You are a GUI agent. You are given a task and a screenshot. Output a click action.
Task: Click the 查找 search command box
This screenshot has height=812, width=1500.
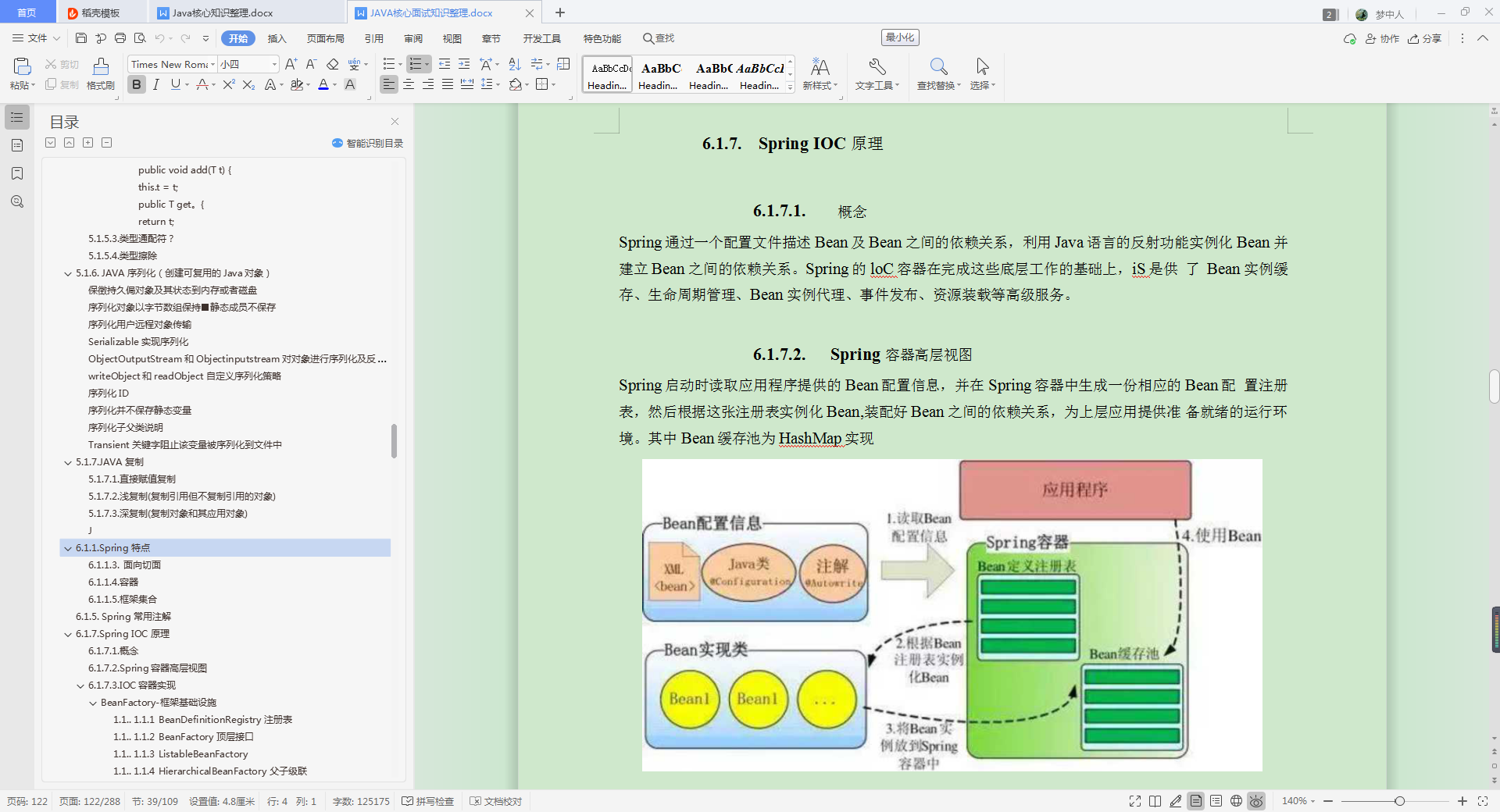pos(659,38)
